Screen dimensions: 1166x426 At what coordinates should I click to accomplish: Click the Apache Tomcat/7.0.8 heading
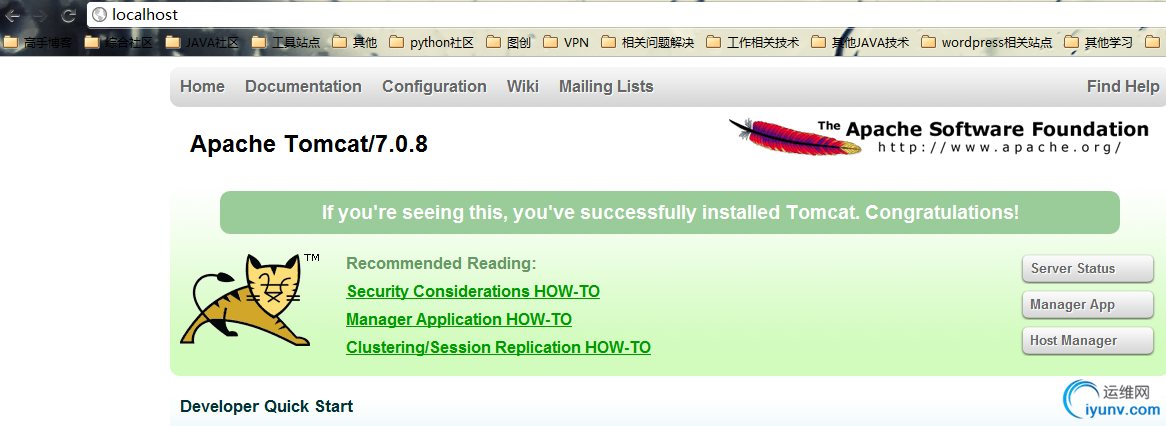[x=309, y=144]
